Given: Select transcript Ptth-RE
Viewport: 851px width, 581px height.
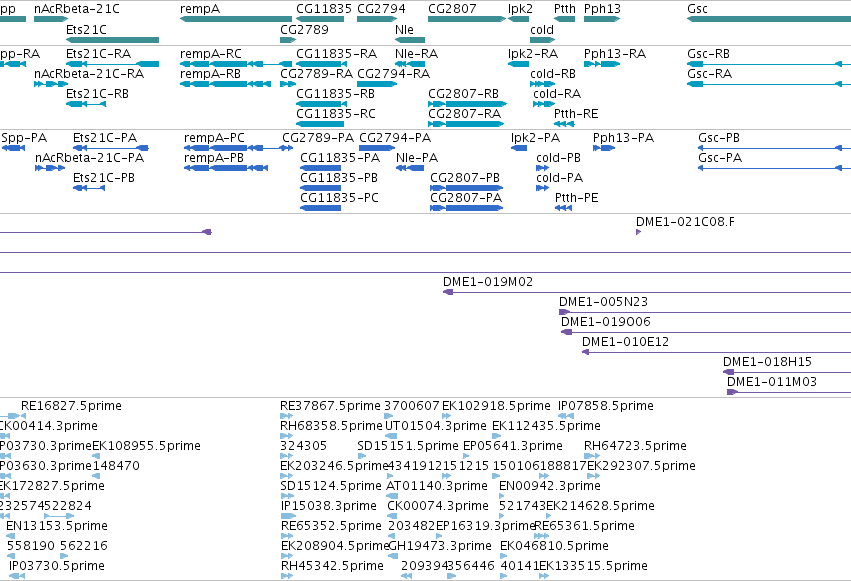Looking at the screenshot, I should (x=576, y=113).
